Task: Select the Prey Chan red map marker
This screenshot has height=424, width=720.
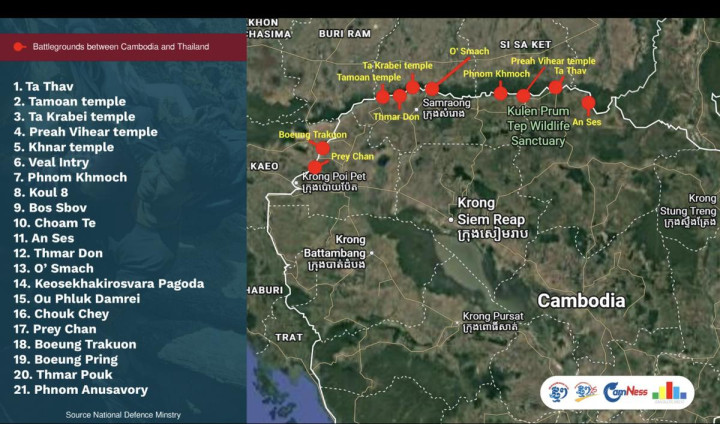Action: (x=315, y=167)
